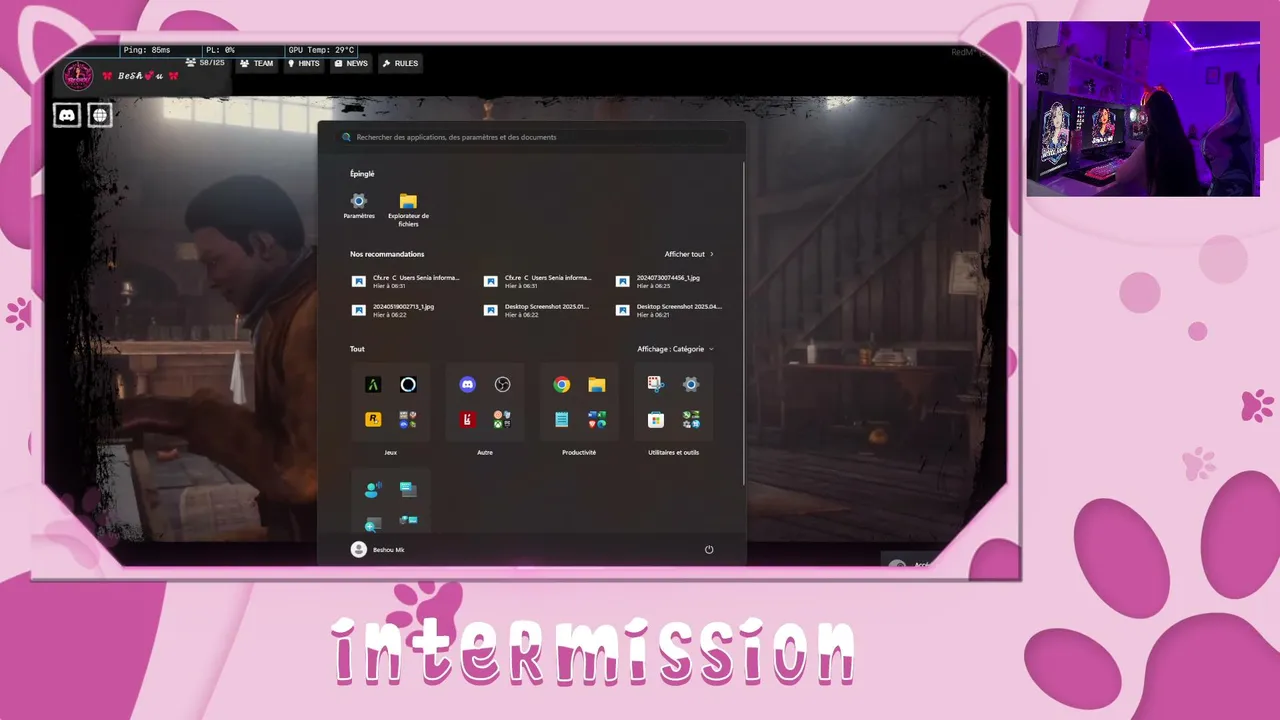Open Desktop Screenshot 2025.04 recommended file
The width and height of the screenshot is (1280, 720).
pos(671,311)
